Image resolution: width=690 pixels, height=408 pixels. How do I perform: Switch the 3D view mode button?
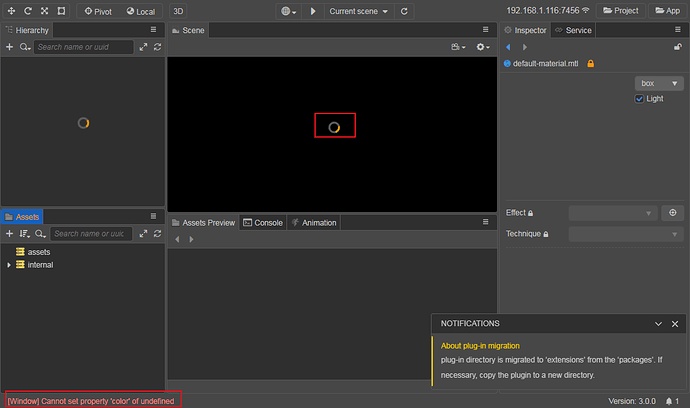point(178,11)
